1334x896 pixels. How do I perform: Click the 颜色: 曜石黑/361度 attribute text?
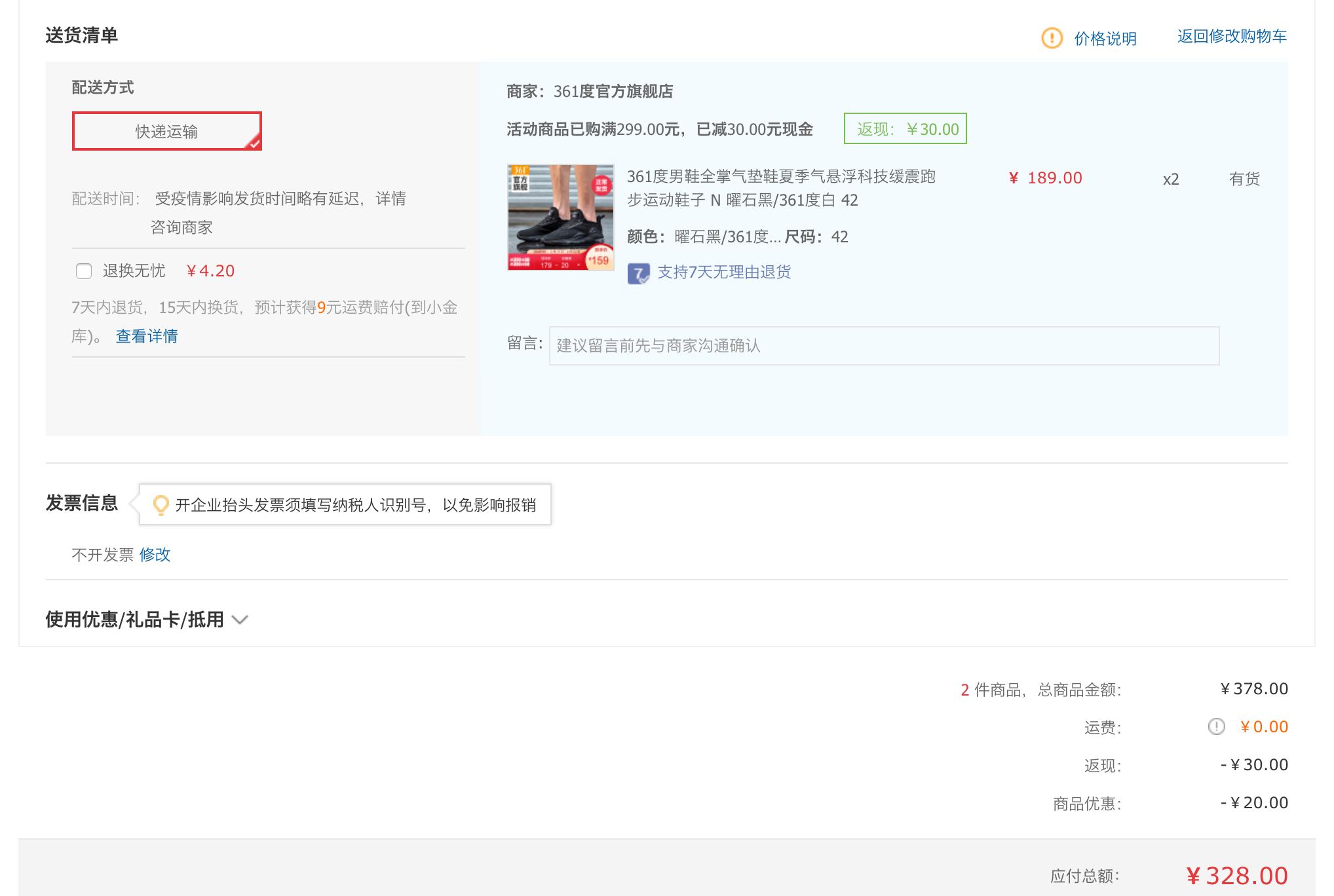pyautogui.click(x=704, y=236)
